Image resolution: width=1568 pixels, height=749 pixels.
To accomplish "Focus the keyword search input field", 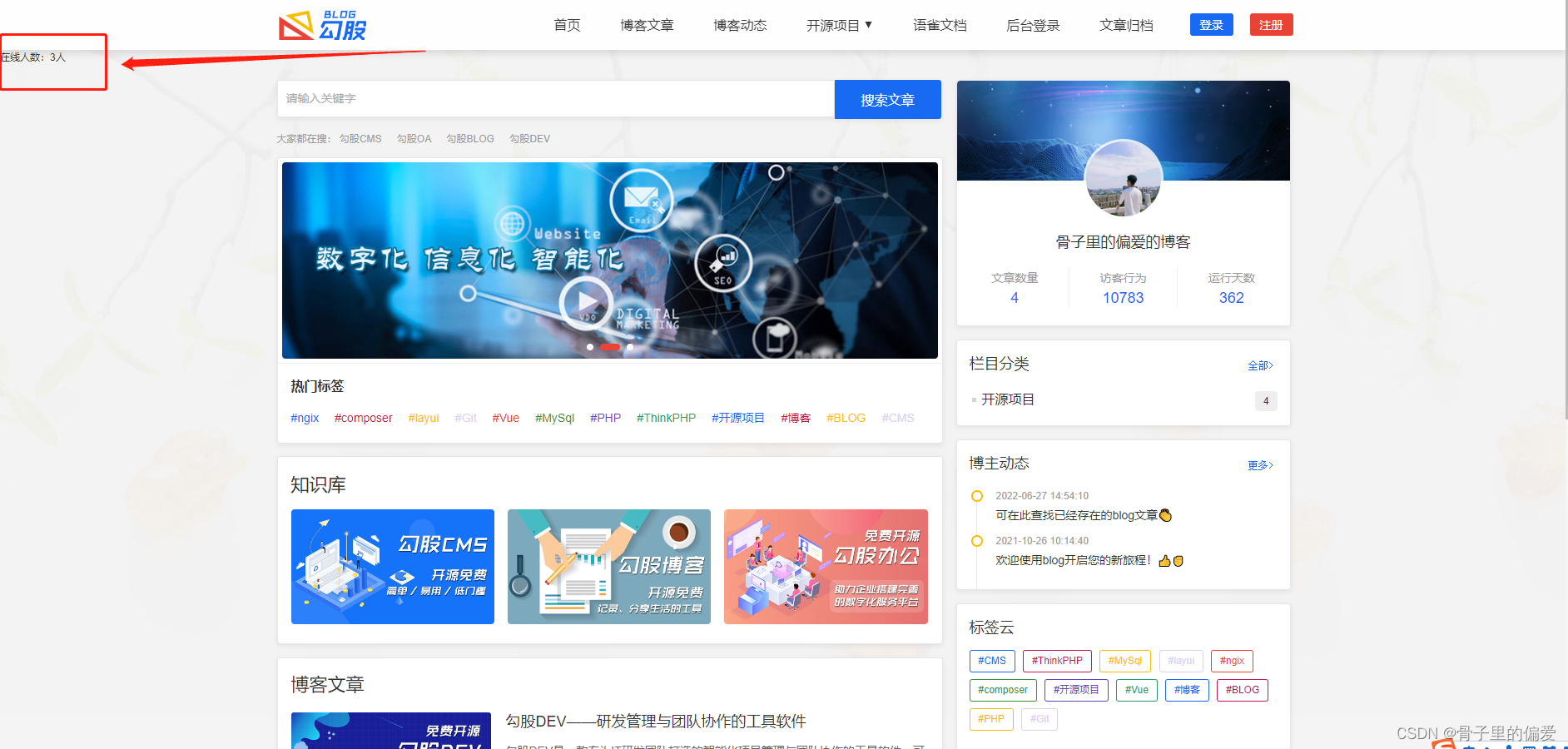I will point(556,99).
